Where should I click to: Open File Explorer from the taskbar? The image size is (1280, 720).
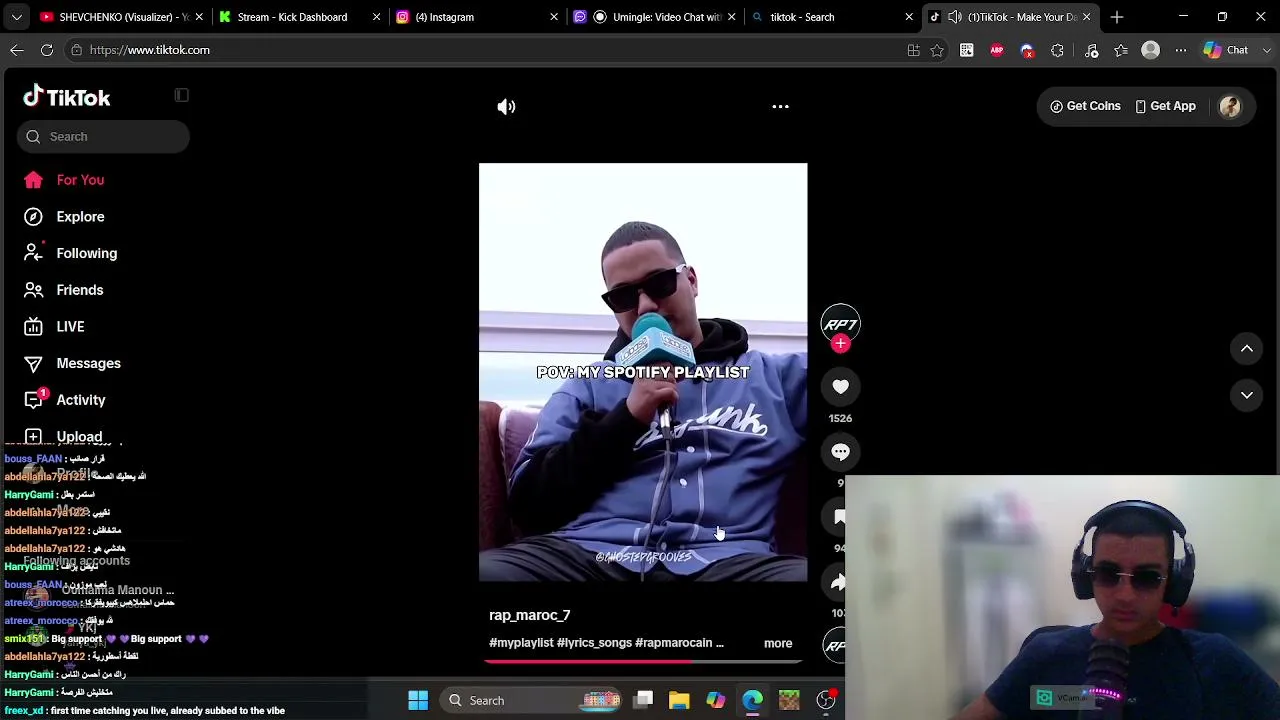pyautogui.click(x=679, y=700)
